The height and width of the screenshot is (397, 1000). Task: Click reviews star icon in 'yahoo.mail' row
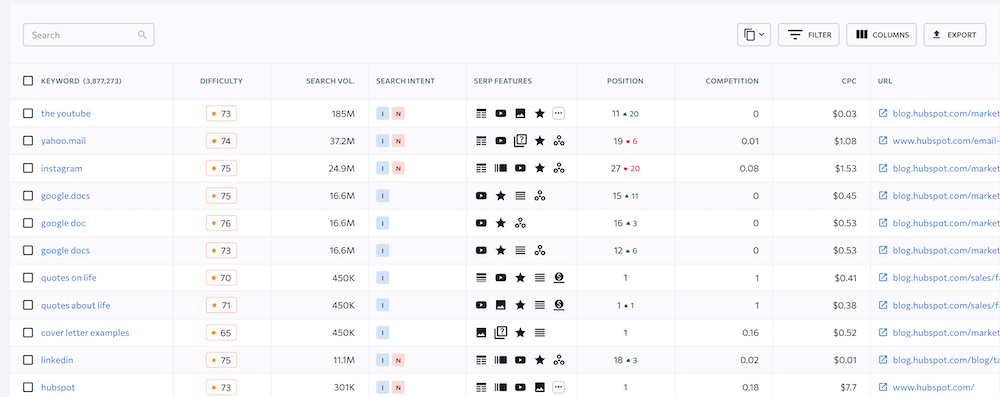tap(540, 141)
